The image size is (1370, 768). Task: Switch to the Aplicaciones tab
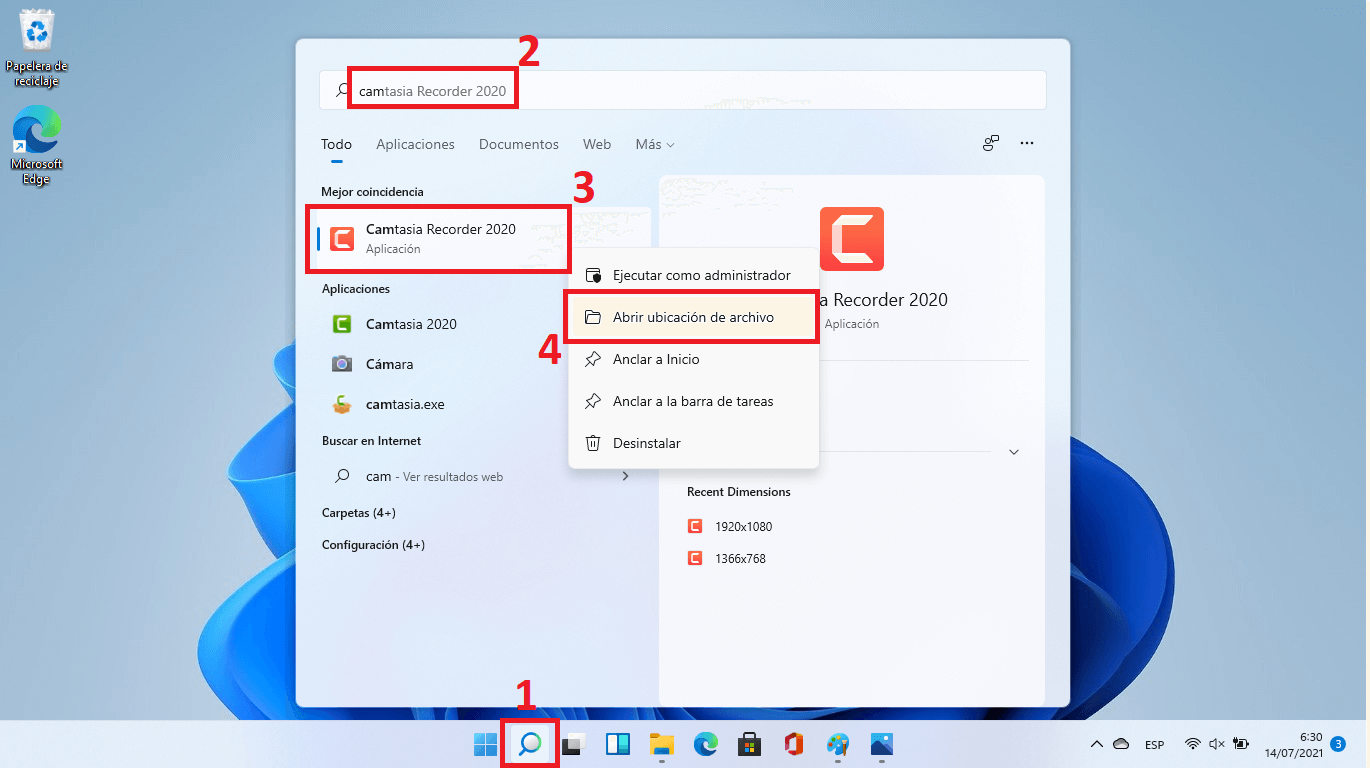click(415, 144)
